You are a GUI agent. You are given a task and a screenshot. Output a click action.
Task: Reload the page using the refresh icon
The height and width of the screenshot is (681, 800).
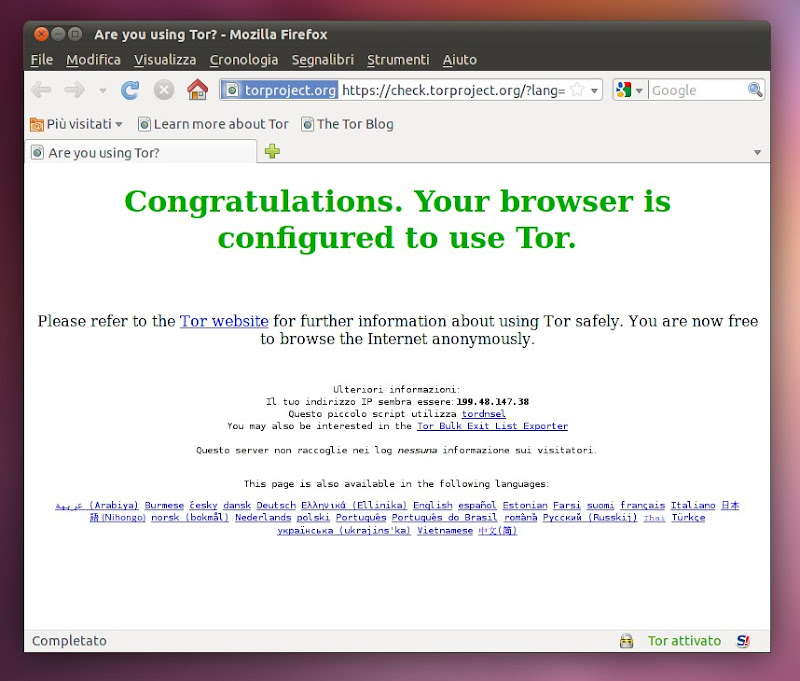pyautogui.click(x=130, y=90)
